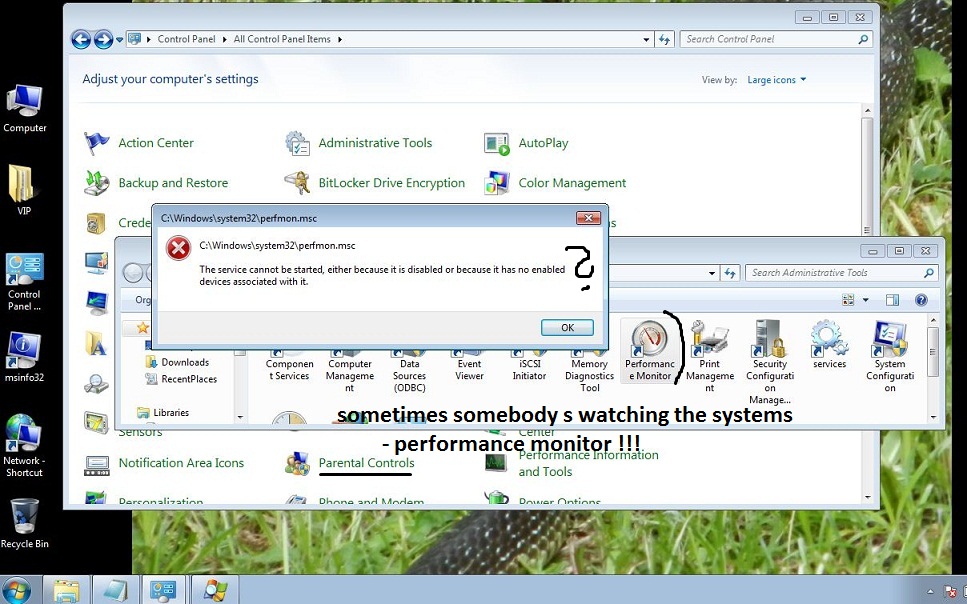The width and height of the screenshot is (967, 604).
Task: Click All Control Panel Items breadcrumb
Action: coord(282,39)
